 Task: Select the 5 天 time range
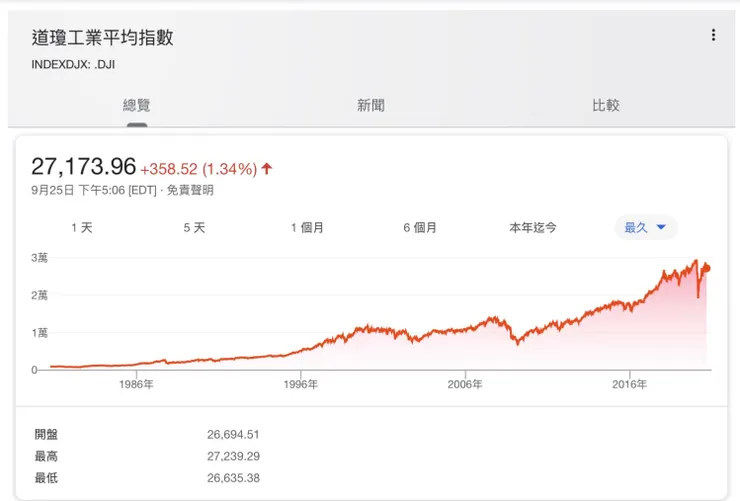[x=194, y=228]
